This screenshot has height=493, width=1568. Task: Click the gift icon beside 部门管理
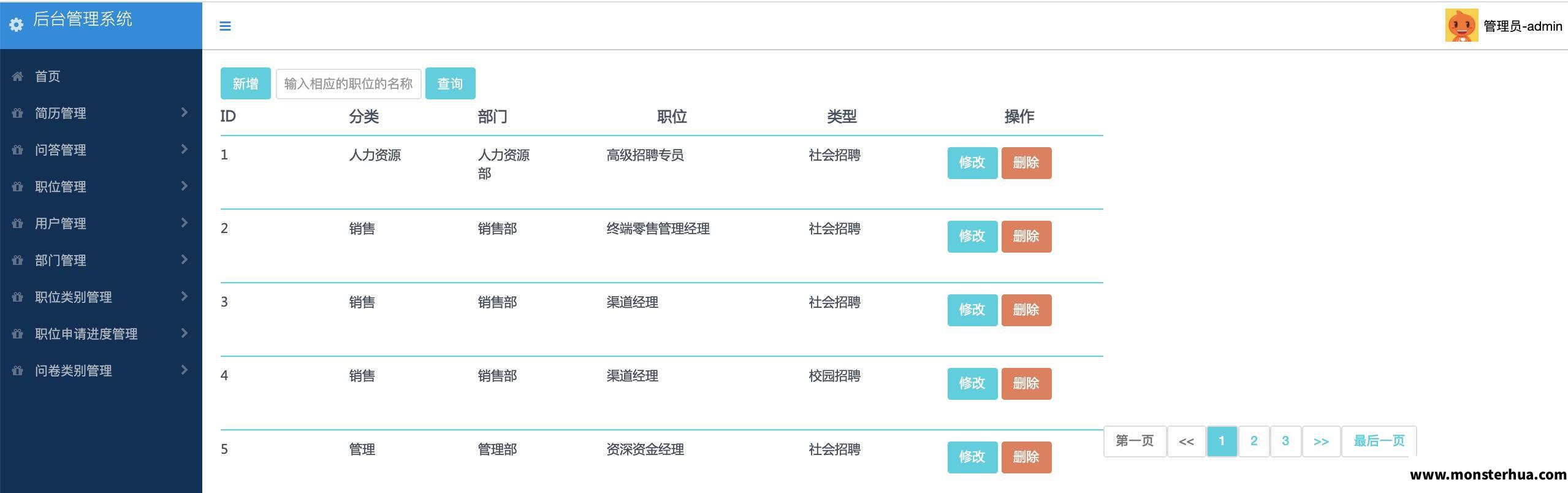click(x=17, y=260)
